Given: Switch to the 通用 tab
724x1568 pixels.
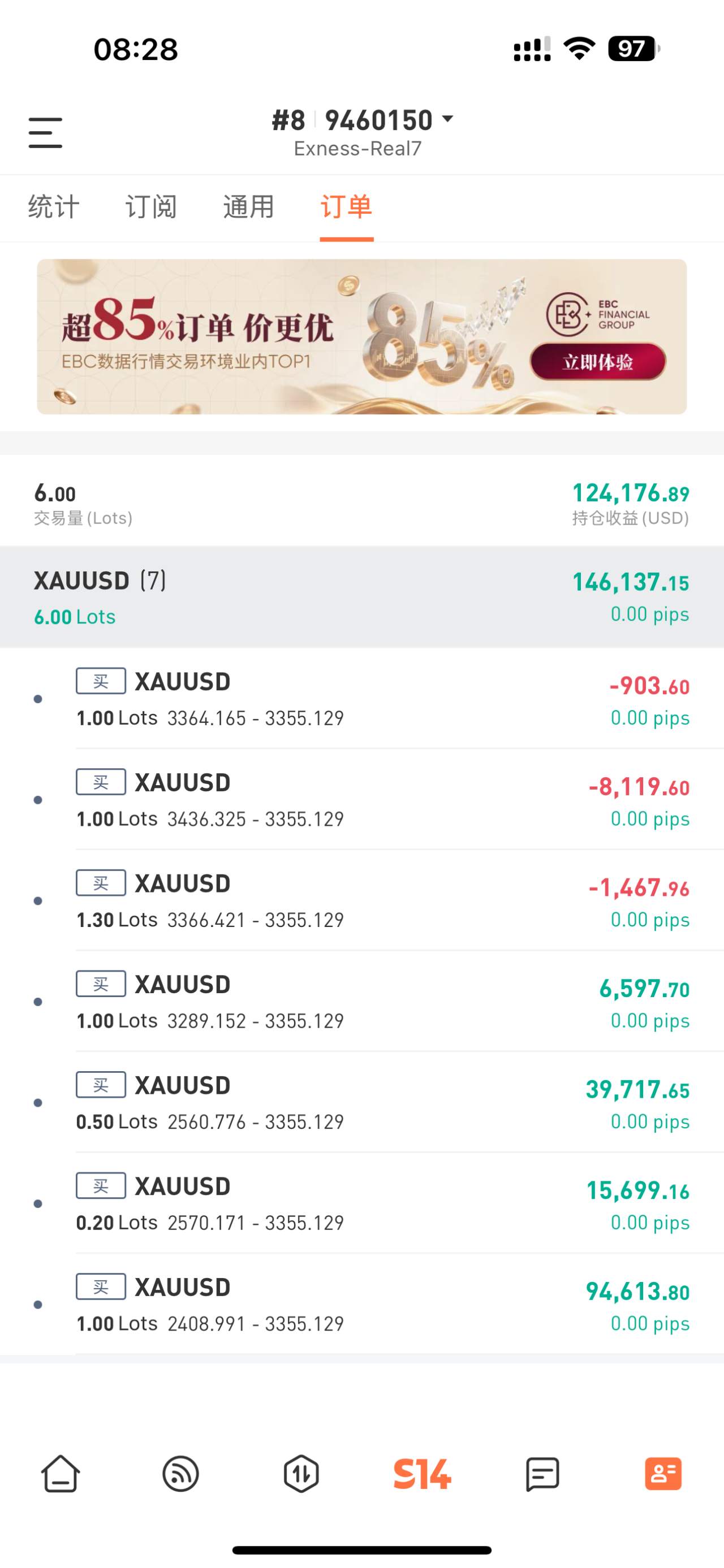Looking at the screenshot, I should pyautogui.click(x=248, y=207).
